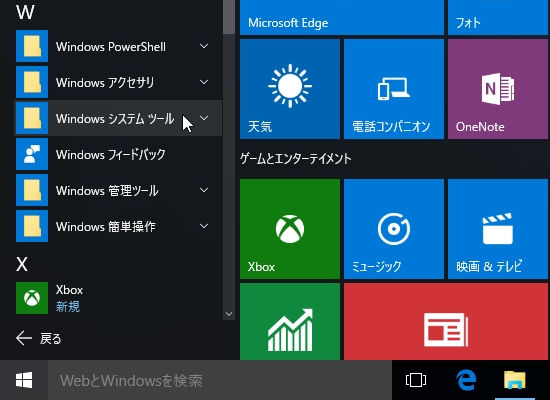The image size is (550, 400).
Task: Open the 電話コンパニオン tile
Action: click(x=394, y=89)
